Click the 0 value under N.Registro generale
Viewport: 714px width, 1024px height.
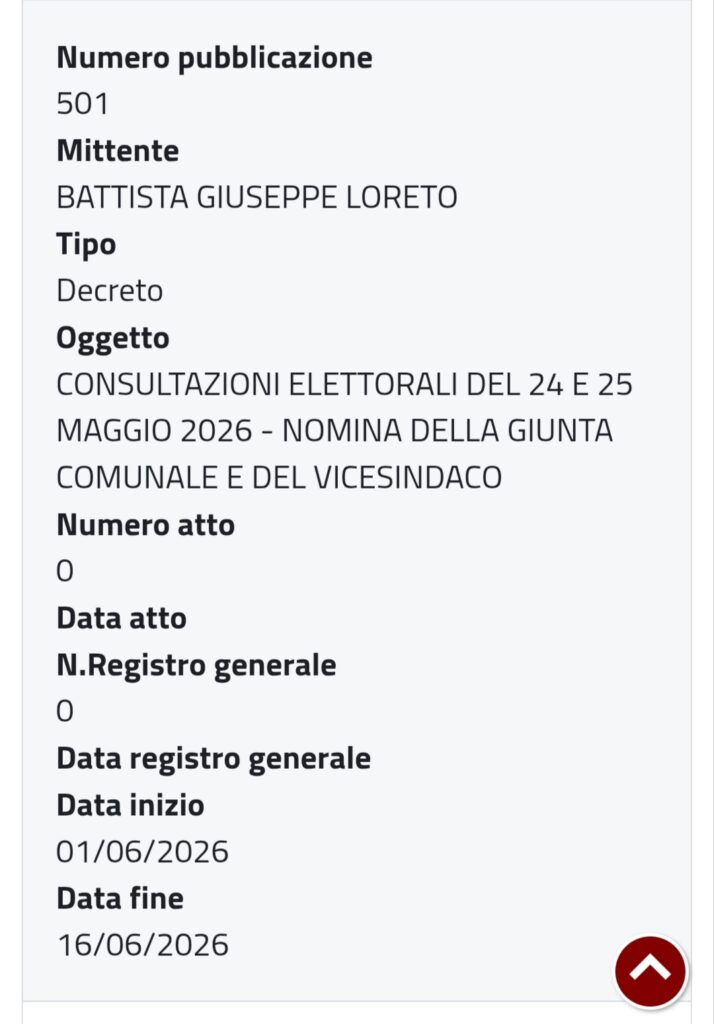click(65, 711)
